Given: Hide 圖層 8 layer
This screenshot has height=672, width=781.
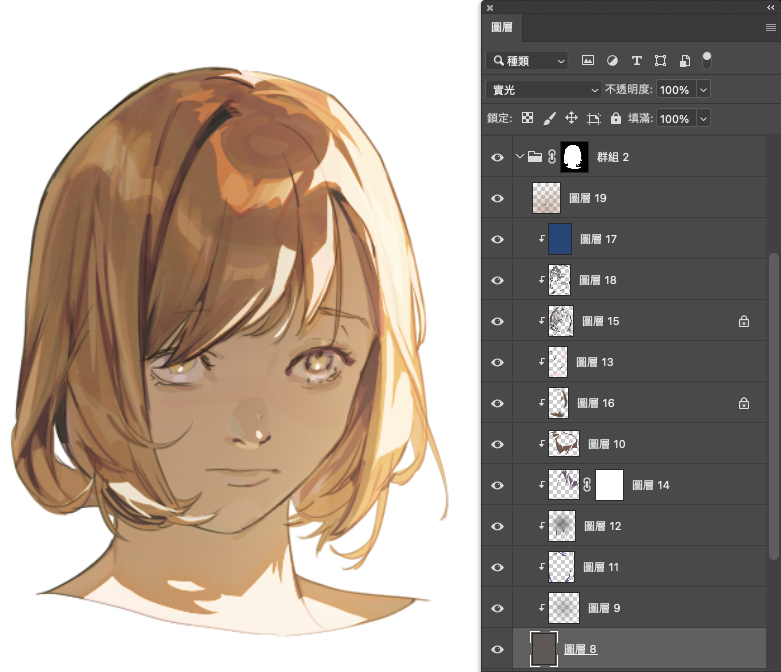Looking at the screenshot, I should tap(497, 649).
